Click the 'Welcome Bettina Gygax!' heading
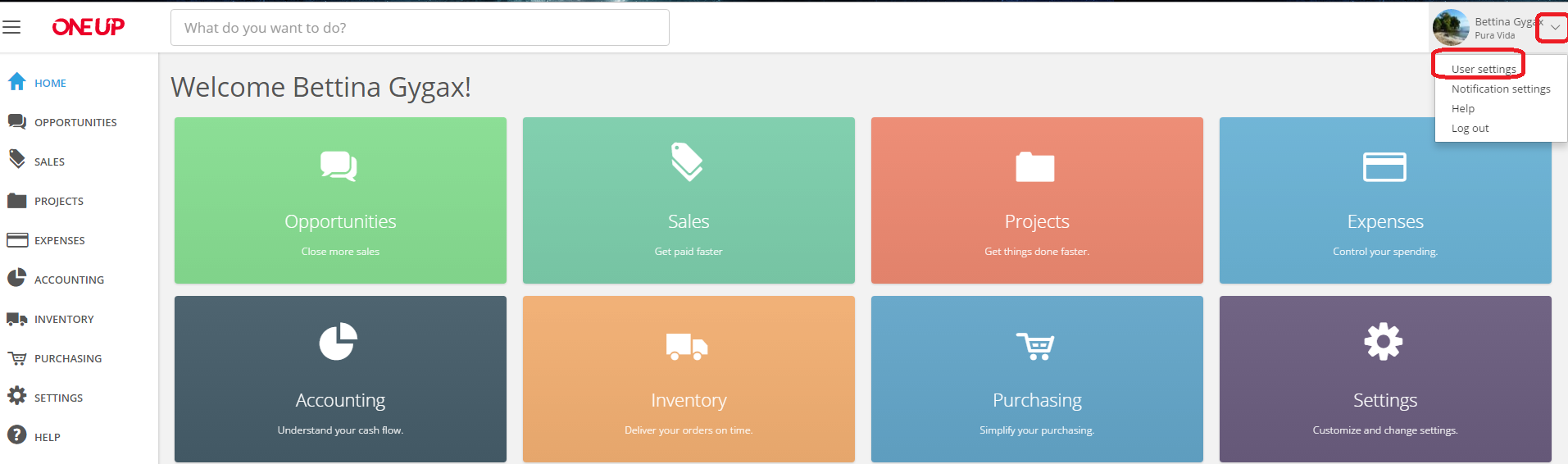This screenshot has width=1568, height=464. pyautogui.click(x=320, y=87)
